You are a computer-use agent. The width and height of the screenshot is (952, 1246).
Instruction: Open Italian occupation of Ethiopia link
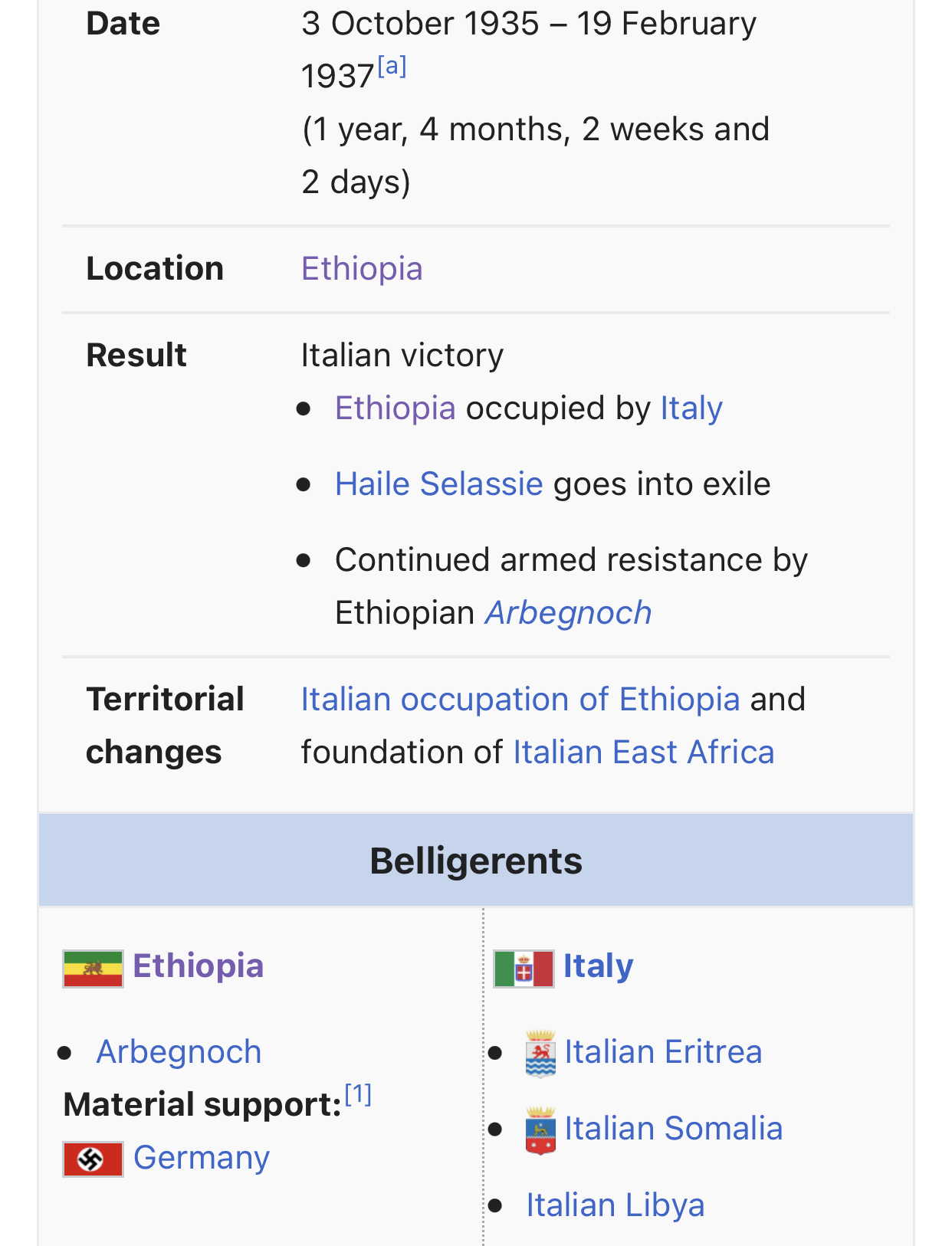pyautogui.click(x=520, y=699)
